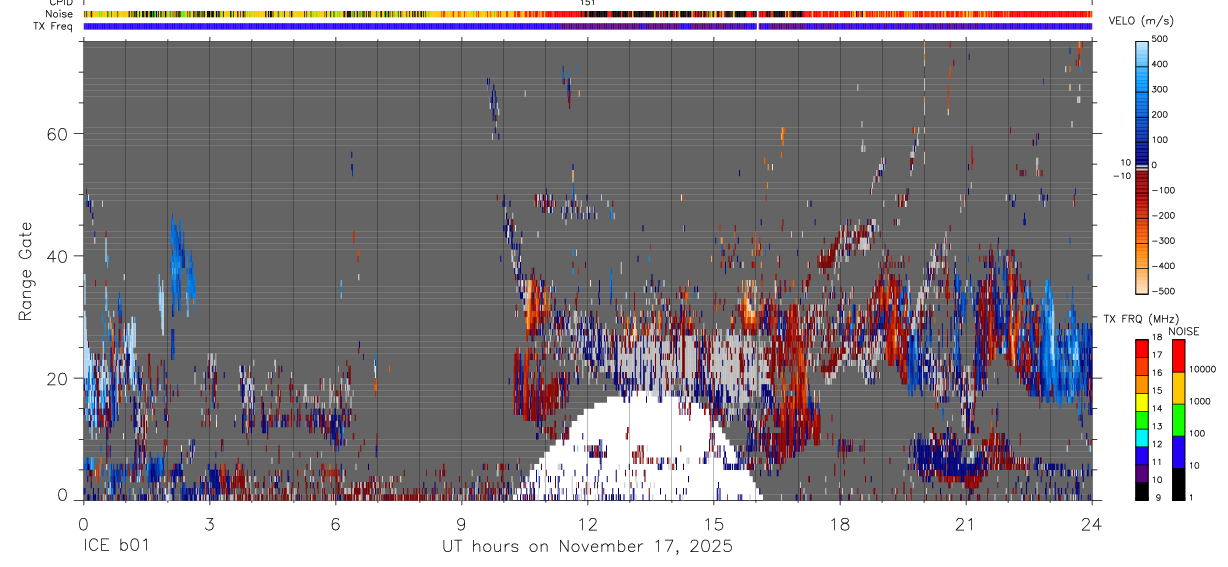The image size is (1228, 567).
Task: Click the 1000 tick on NOISE scale
Action: (1201, 402)
